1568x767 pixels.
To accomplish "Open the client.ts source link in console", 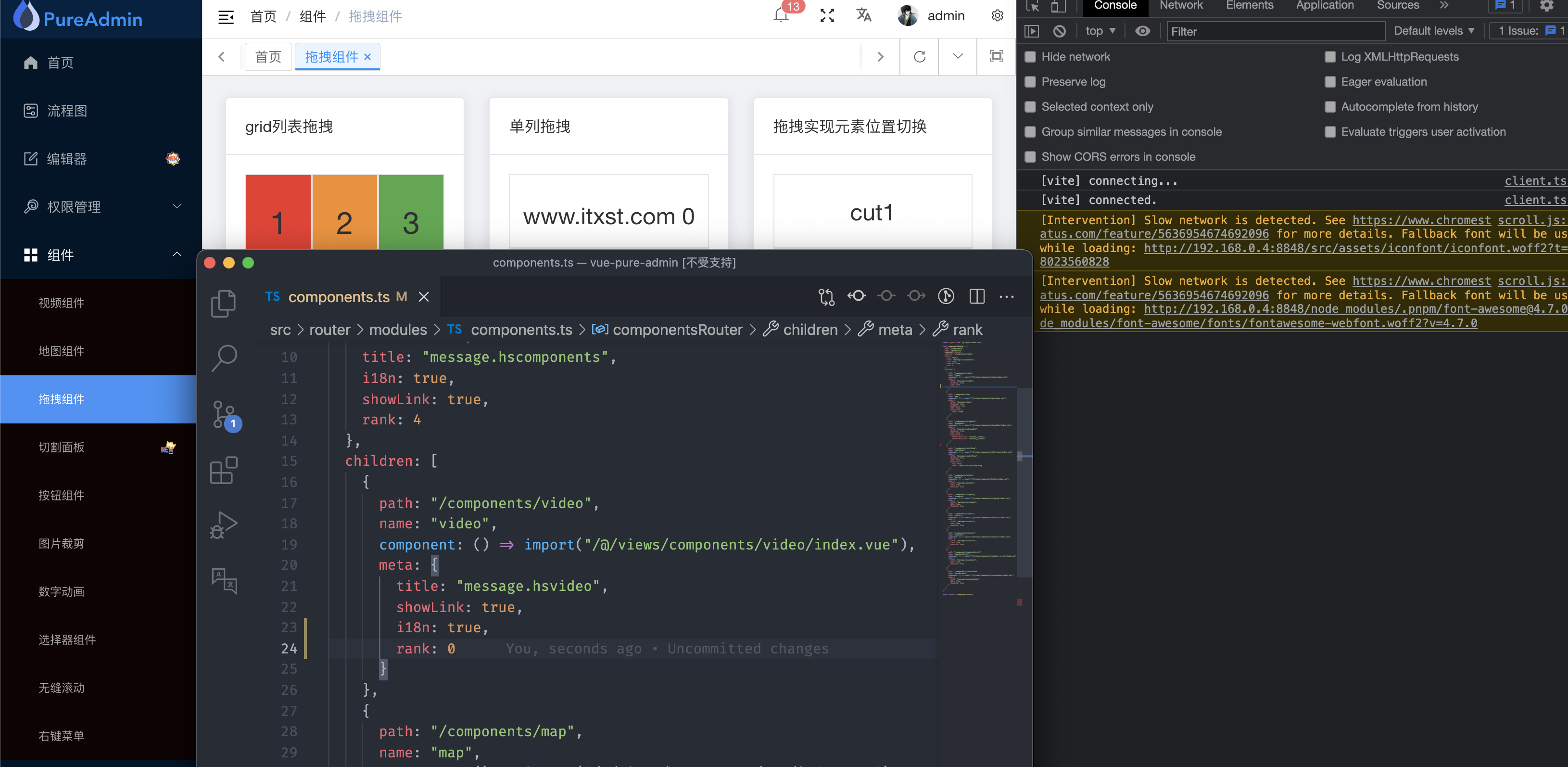I will pyautogui.click(x=1534, y=180).
